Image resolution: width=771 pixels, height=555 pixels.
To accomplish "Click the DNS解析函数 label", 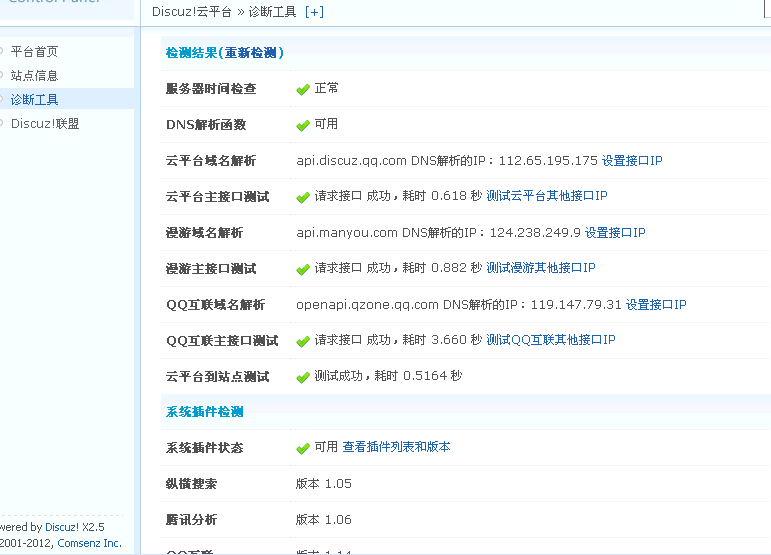I will click(x=206, y=125).
